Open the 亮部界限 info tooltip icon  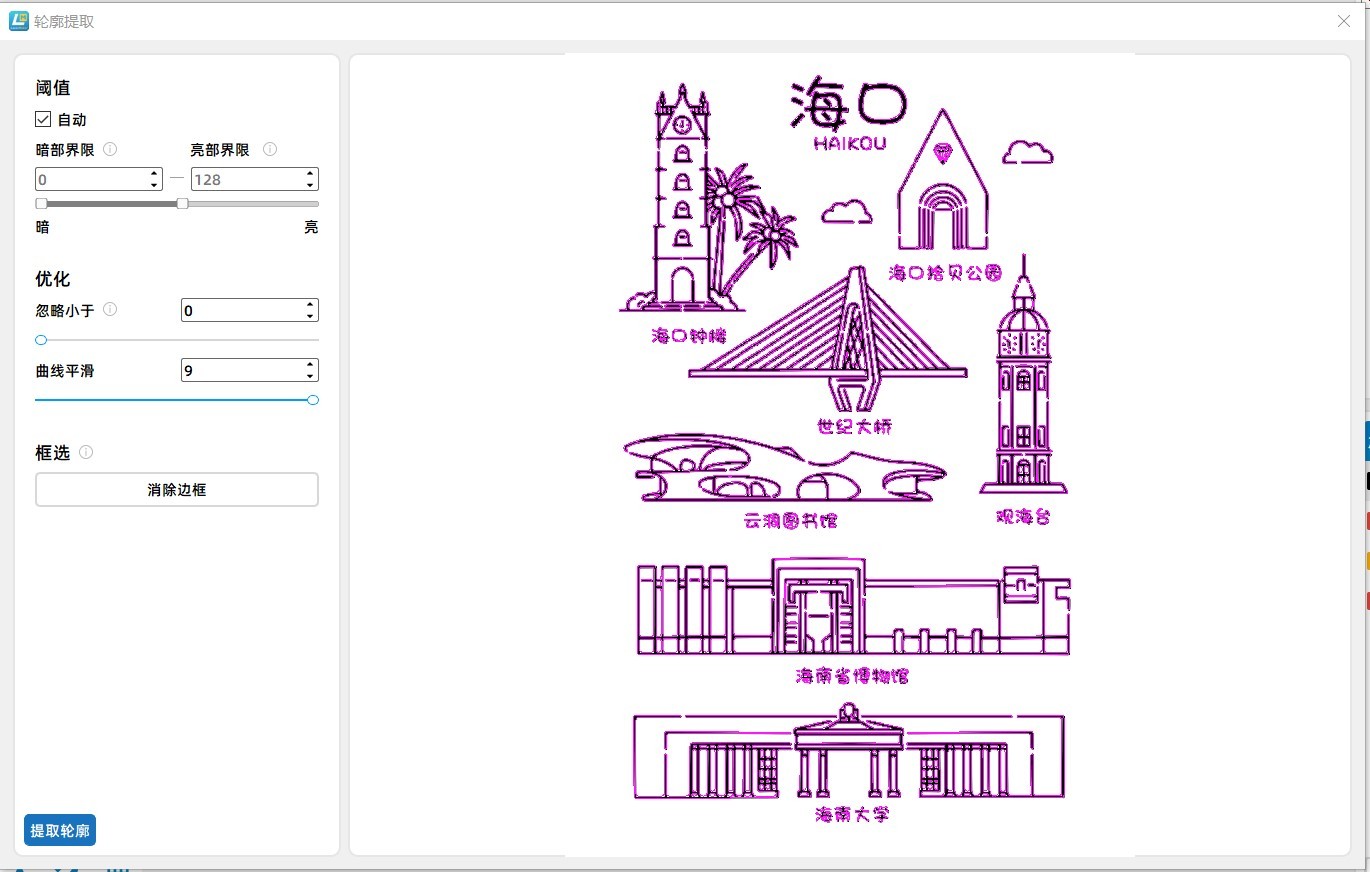pos(269,149)
